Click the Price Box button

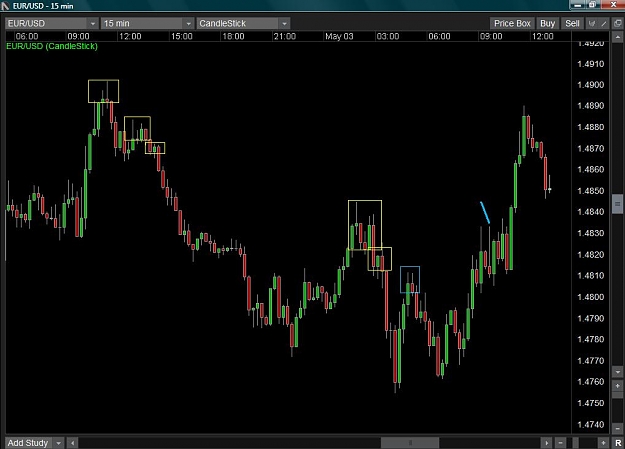(512, 24)
